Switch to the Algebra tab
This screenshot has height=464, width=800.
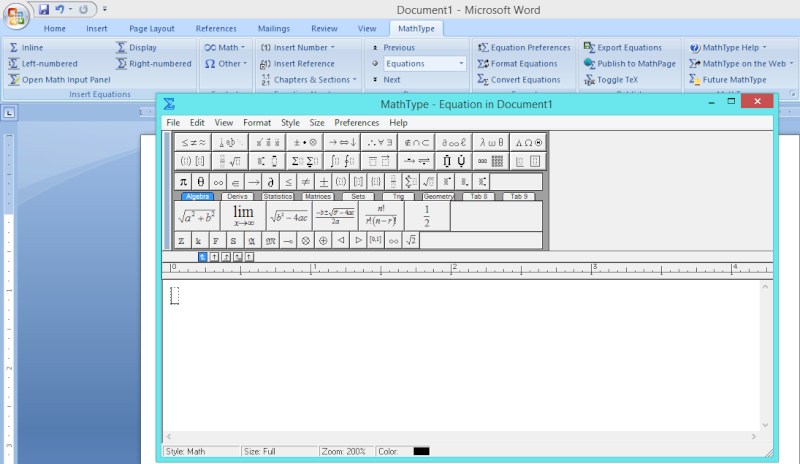pyautogui.click(x=197, y=197)
